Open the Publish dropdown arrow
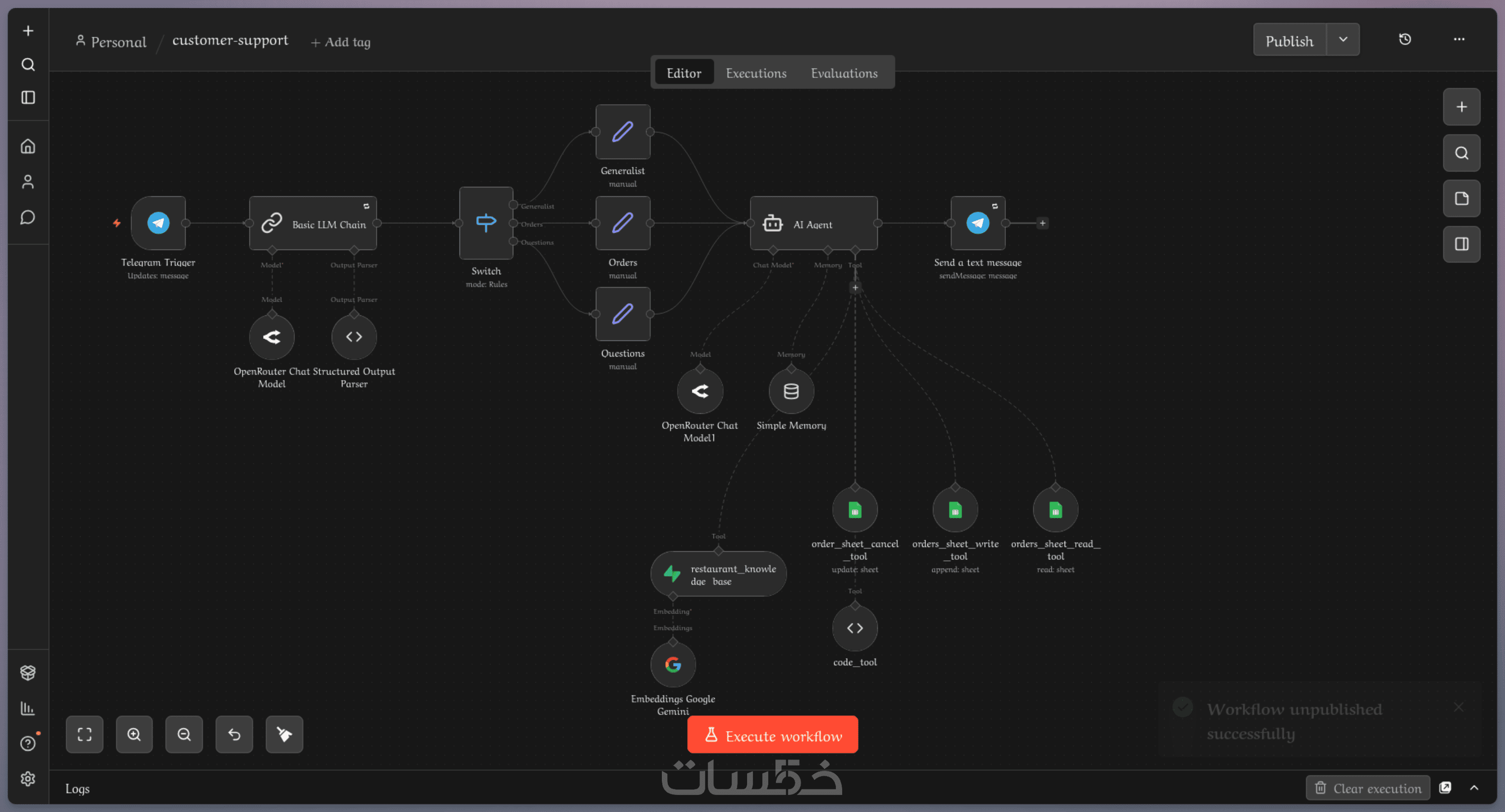Screen dimensions: 1505x812 click(1342, 39)
